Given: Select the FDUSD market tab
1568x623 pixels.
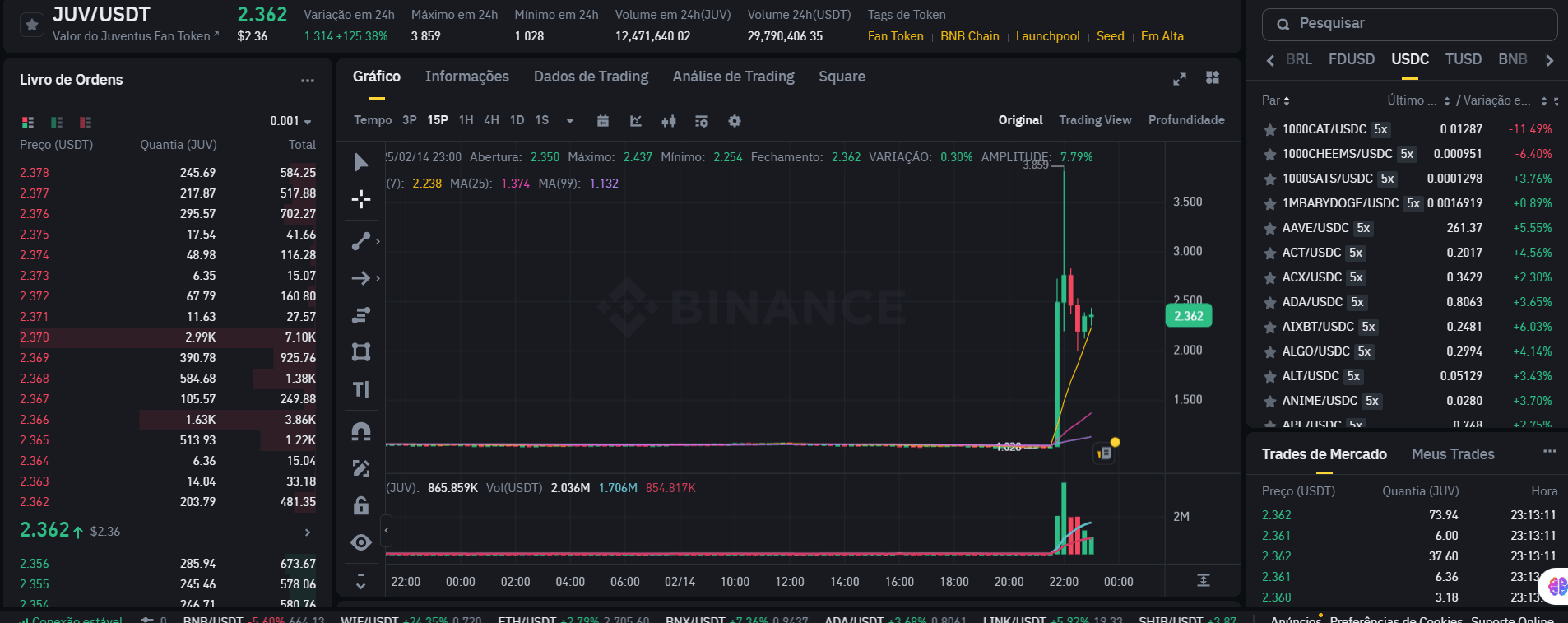Looking at the screenshot, I should [1352, 59].
